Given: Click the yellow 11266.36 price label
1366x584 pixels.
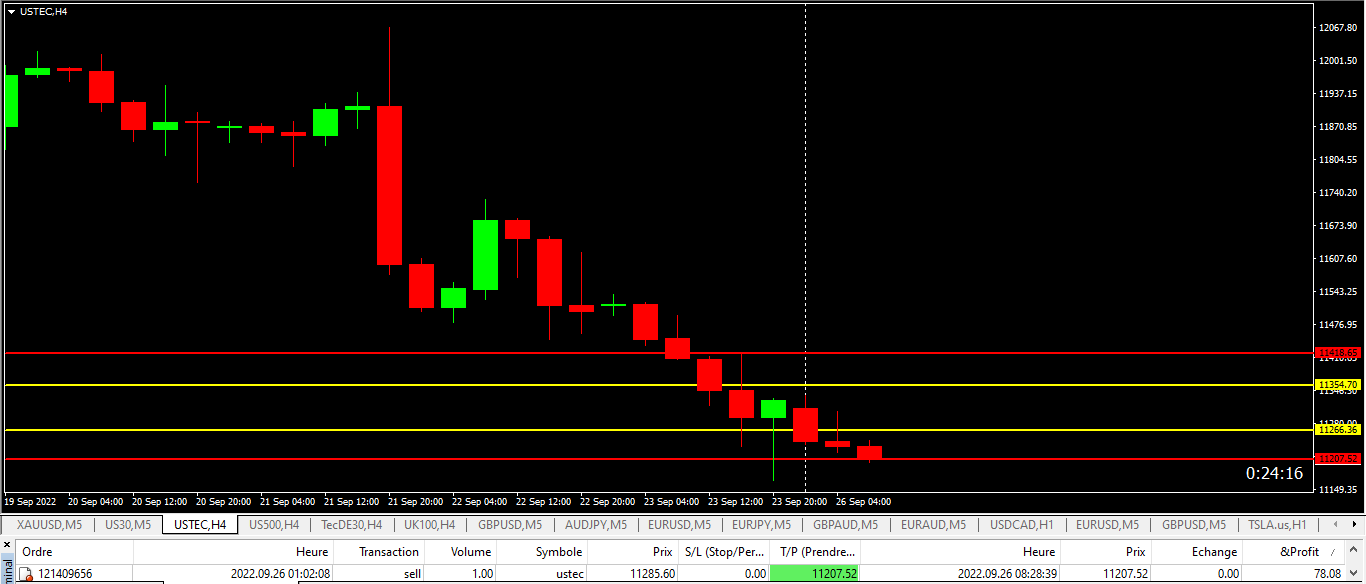Looking at the screenshot, I should pos(1337,430).
